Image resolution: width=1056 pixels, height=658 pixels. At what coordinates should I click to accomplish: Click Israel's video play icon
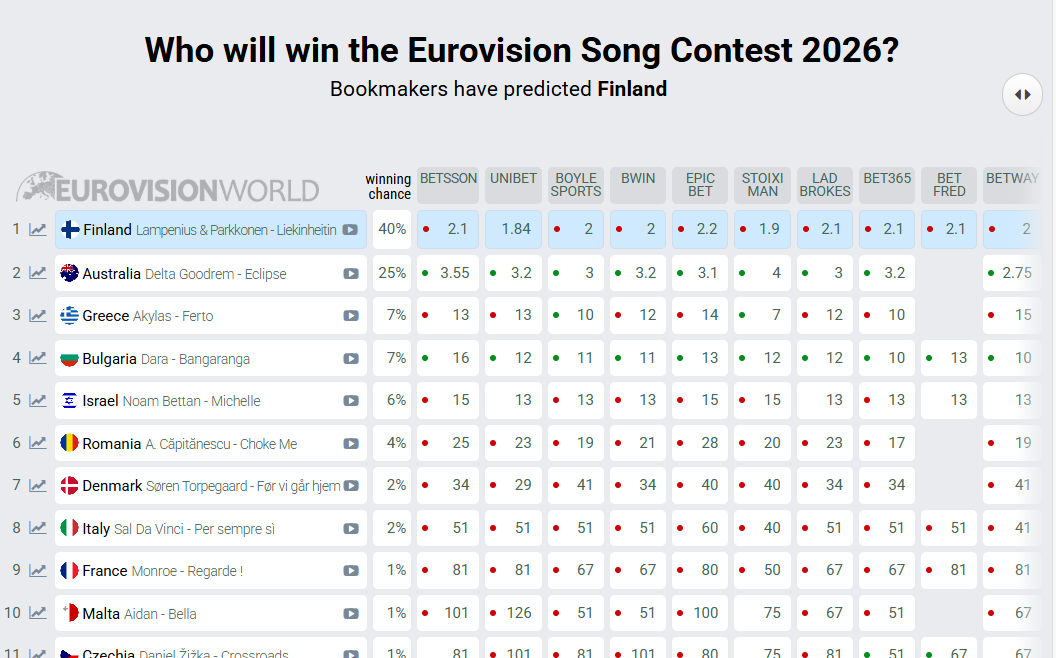351,401
